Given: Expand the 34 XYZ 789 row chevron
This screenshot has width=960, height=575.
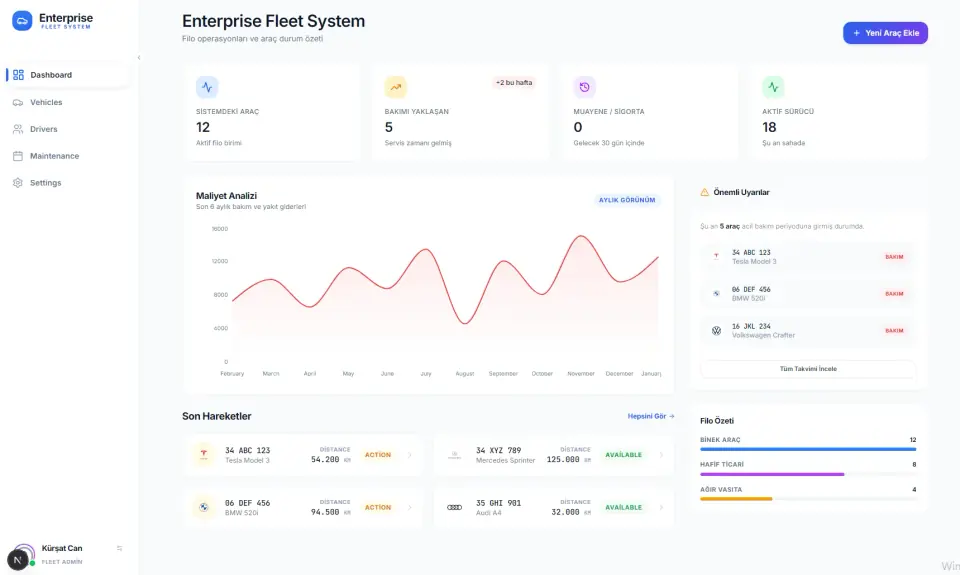Looking at the screenshot, I should pos(661,455).
